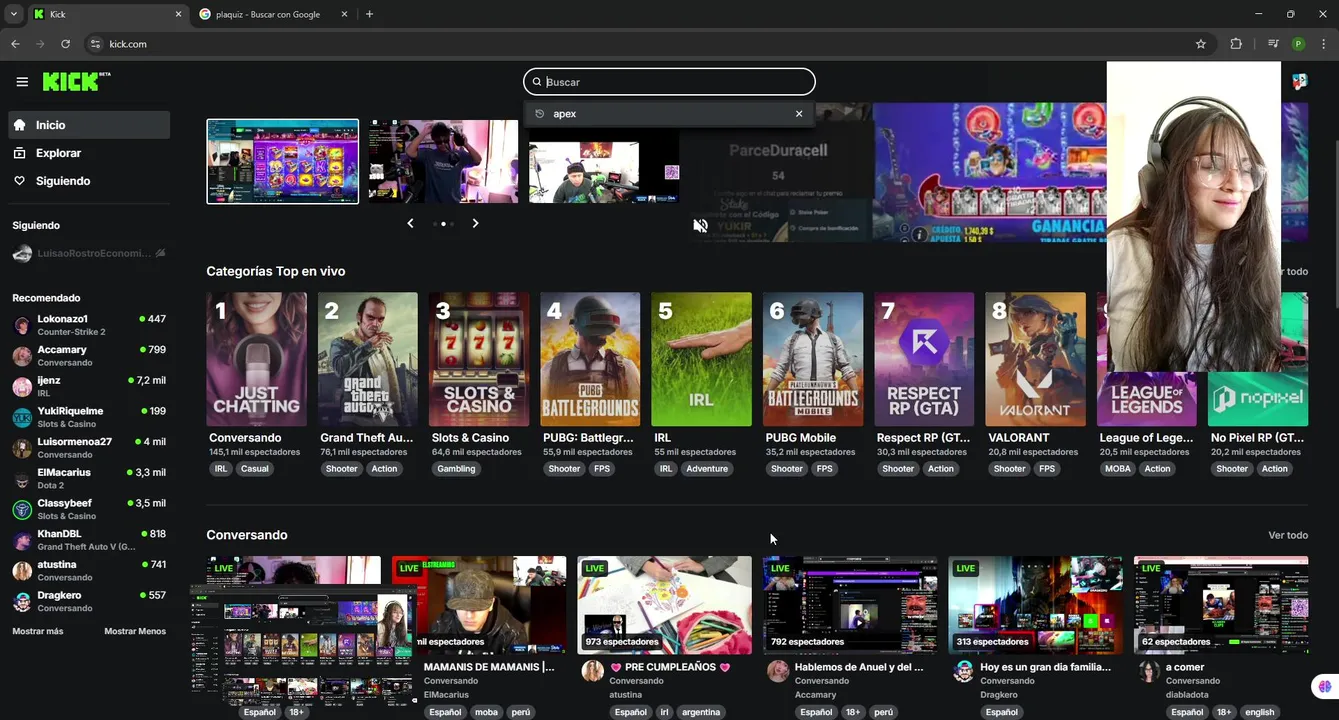The width and height of the screenshot is (1339, 720).
Task: Click Gambling tag under Slots & Casino
Action: pyautogui.click(x=456, y=469)
